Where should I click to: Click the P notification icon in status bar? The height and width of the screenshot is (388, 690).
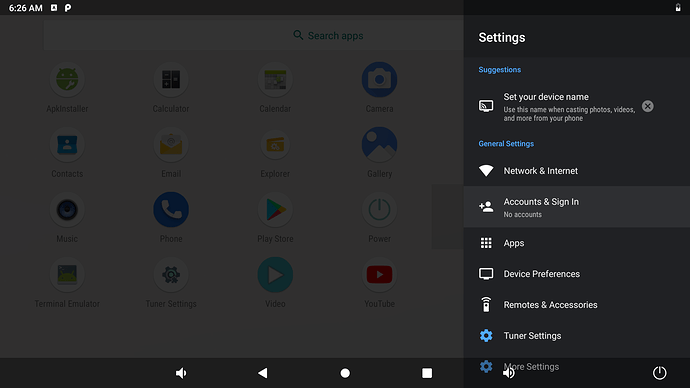(68, 8)
